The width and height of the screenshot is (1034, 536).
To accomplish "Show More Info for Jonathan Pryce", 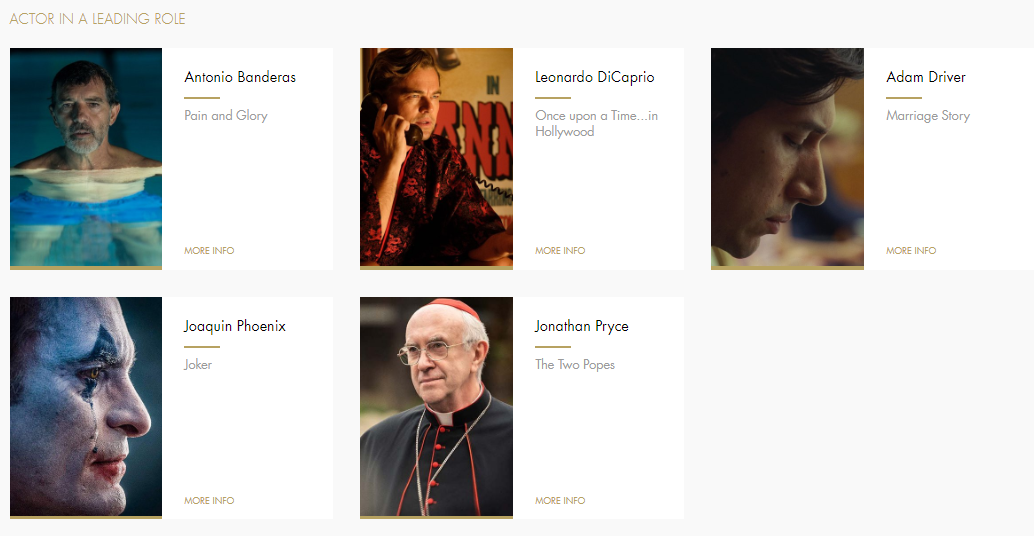I will [x=560, y=501].
